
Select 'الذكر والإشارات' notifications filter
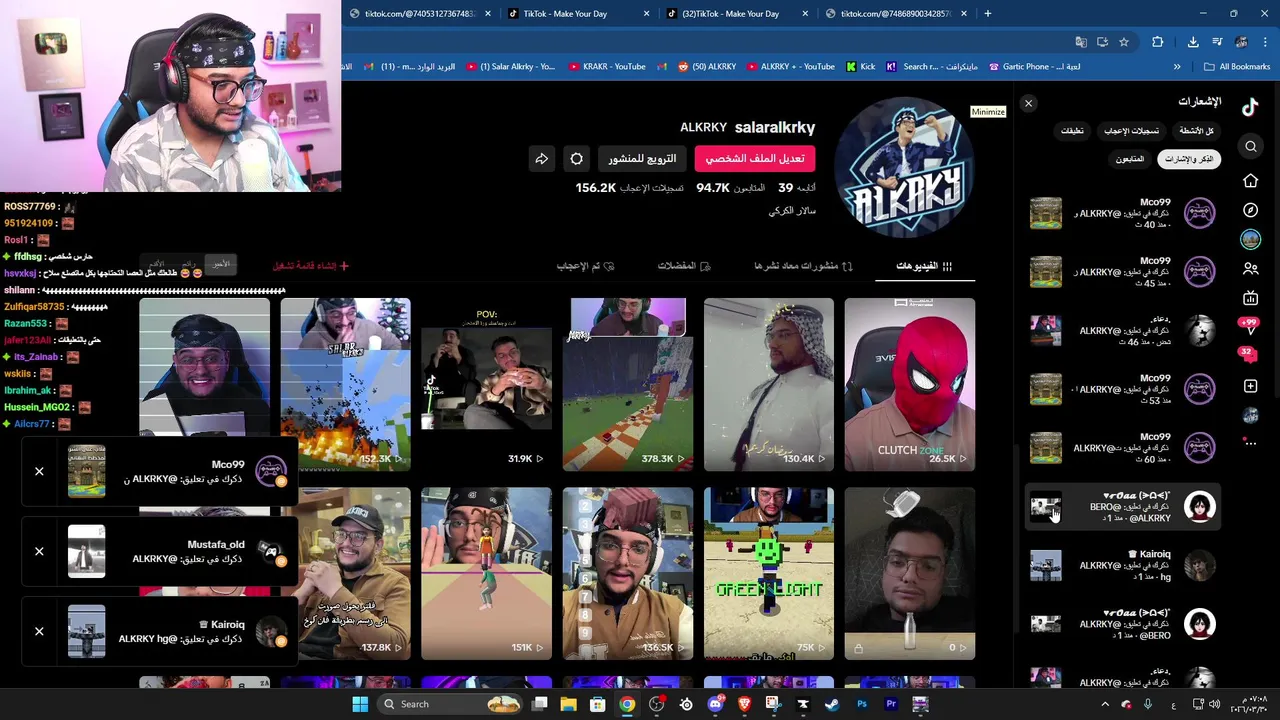click(x=1190, y=159)
